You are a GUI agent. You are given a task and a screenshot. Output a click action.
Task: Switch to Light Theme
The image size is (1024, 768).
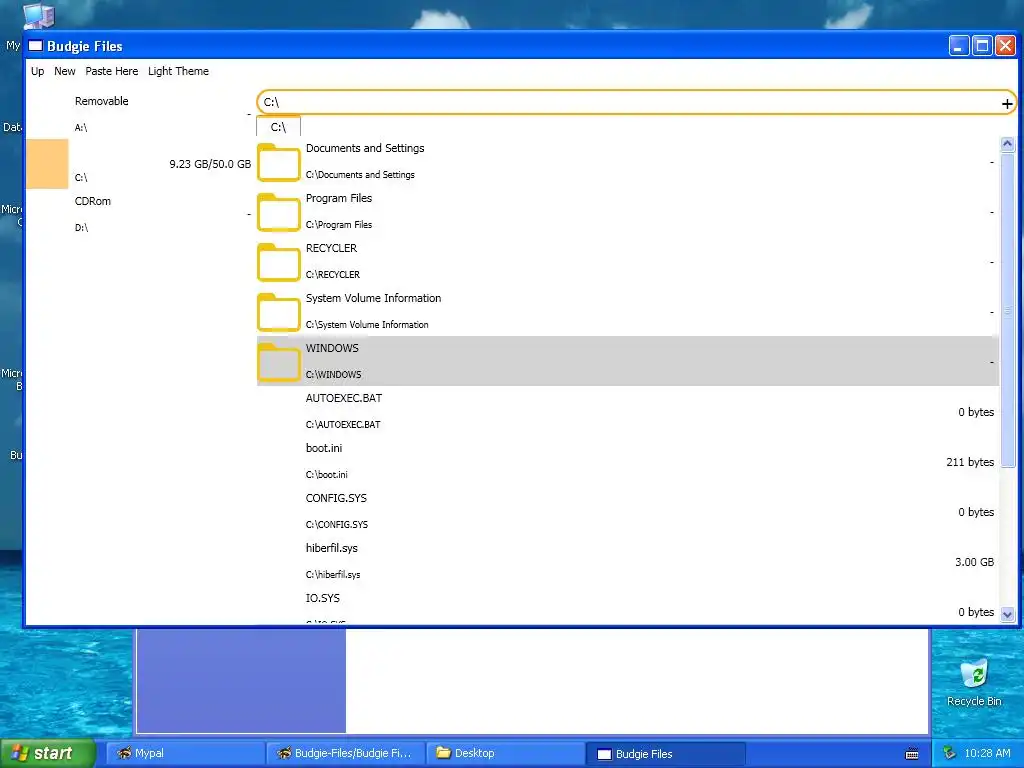(x=178, y=71)
